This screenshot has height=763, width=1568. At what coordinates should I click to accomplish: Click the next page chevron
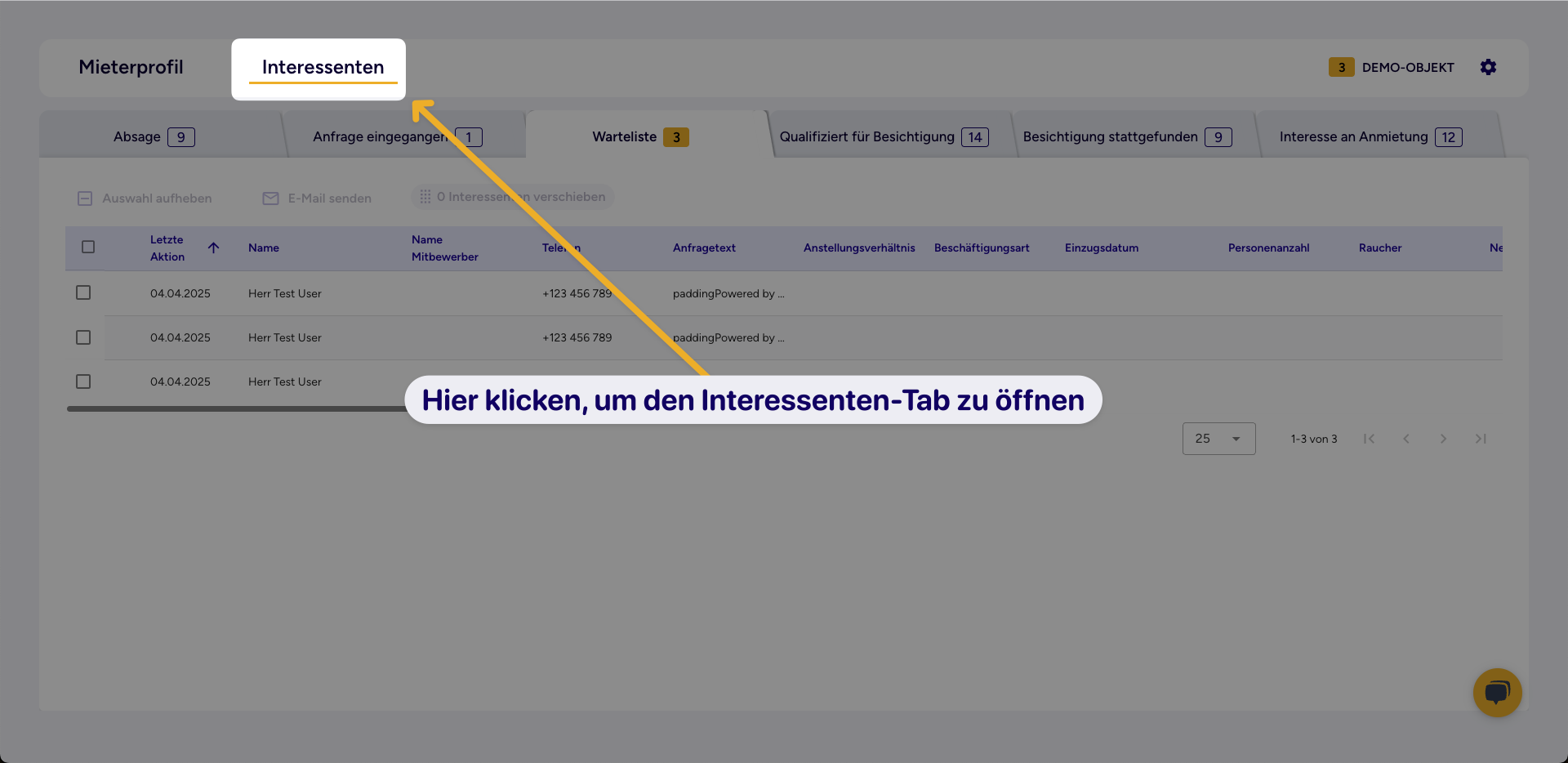tap(1443, 439)
